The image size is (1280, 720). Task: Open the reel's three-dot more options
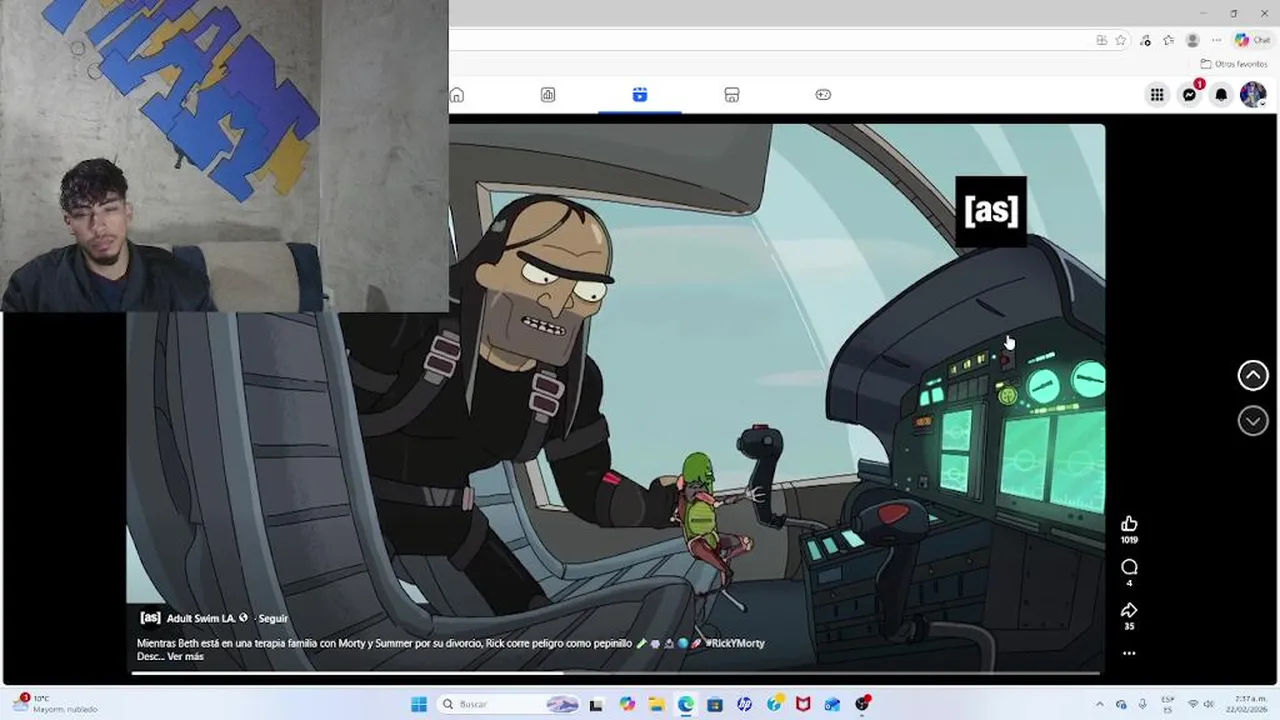point(1129,653)
